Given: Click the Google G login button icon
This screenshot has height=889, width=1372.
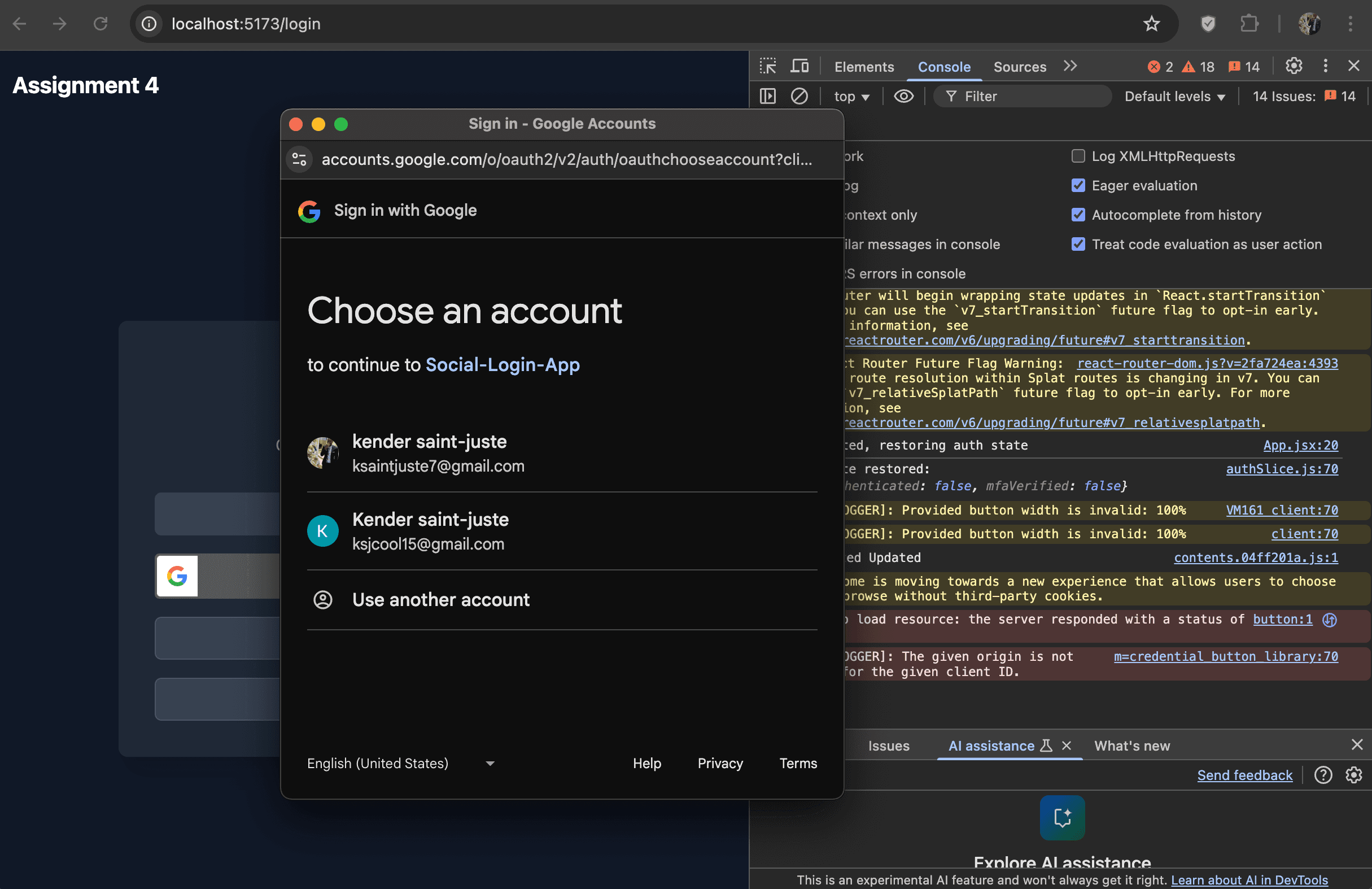Looking at the screenshot, I should [177, 576].
